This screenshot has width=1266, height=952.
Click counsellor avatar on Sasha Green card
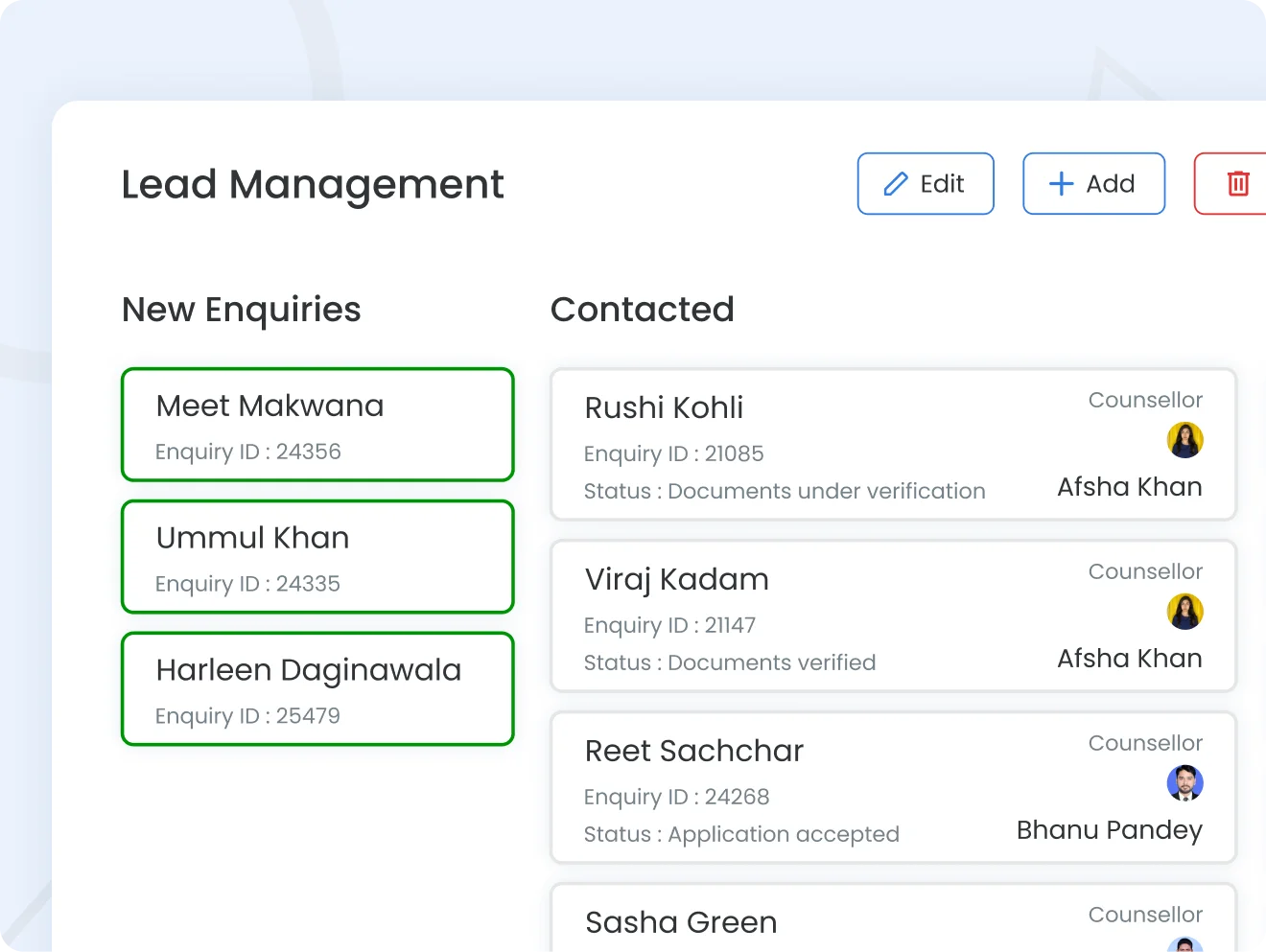pyautogui.click(x=1185, y=945)
